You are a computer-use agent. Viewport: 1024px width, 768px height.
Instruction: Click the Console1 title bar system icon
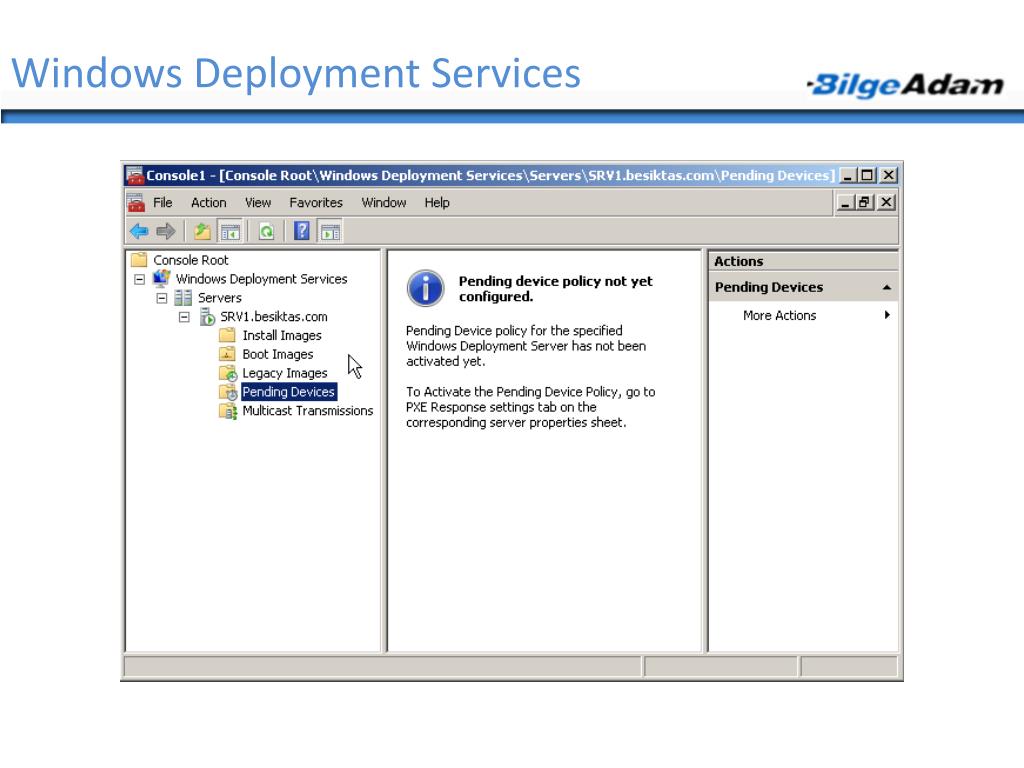[x=135, y=175]
